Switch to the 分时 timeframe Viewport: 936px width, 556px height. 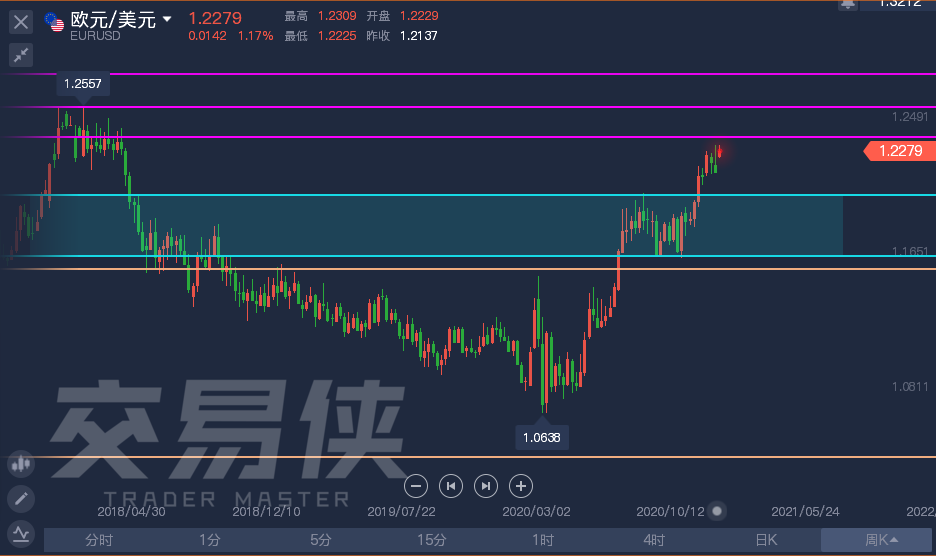point(99,540)
